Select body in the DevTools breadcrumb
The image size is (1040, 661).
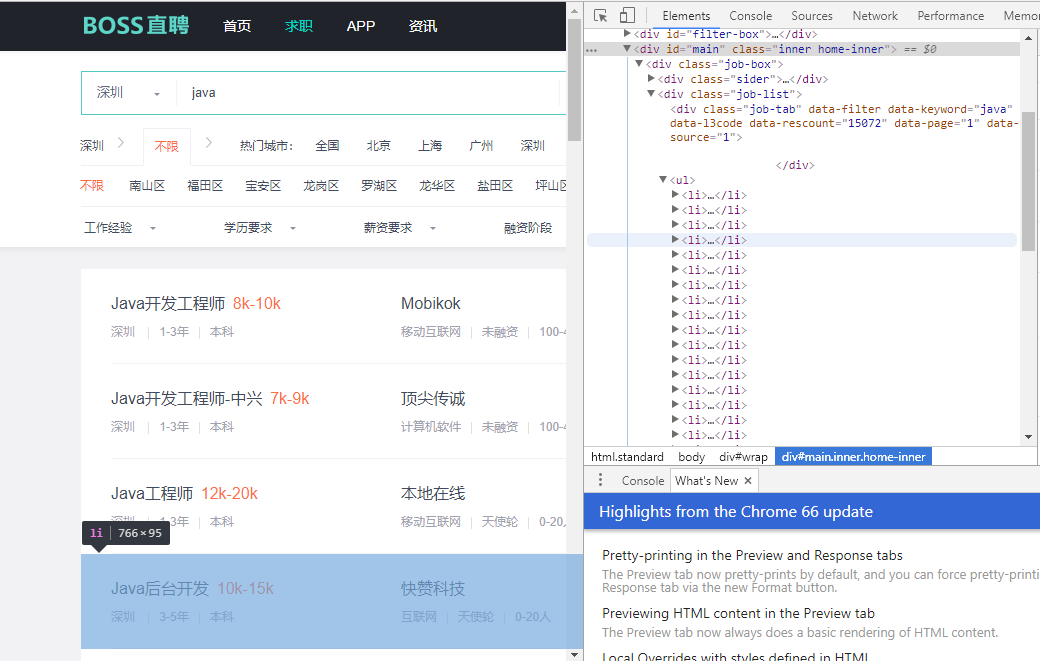pyautogui.click(x=691, y=457)
